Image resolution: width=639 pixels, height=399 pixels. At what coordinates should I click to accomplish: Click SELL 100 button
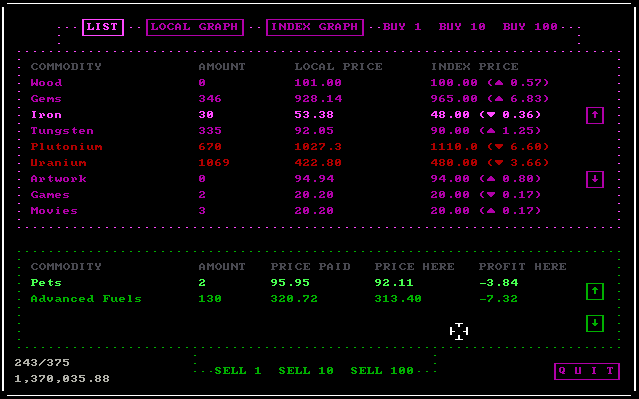click(382, 371)
